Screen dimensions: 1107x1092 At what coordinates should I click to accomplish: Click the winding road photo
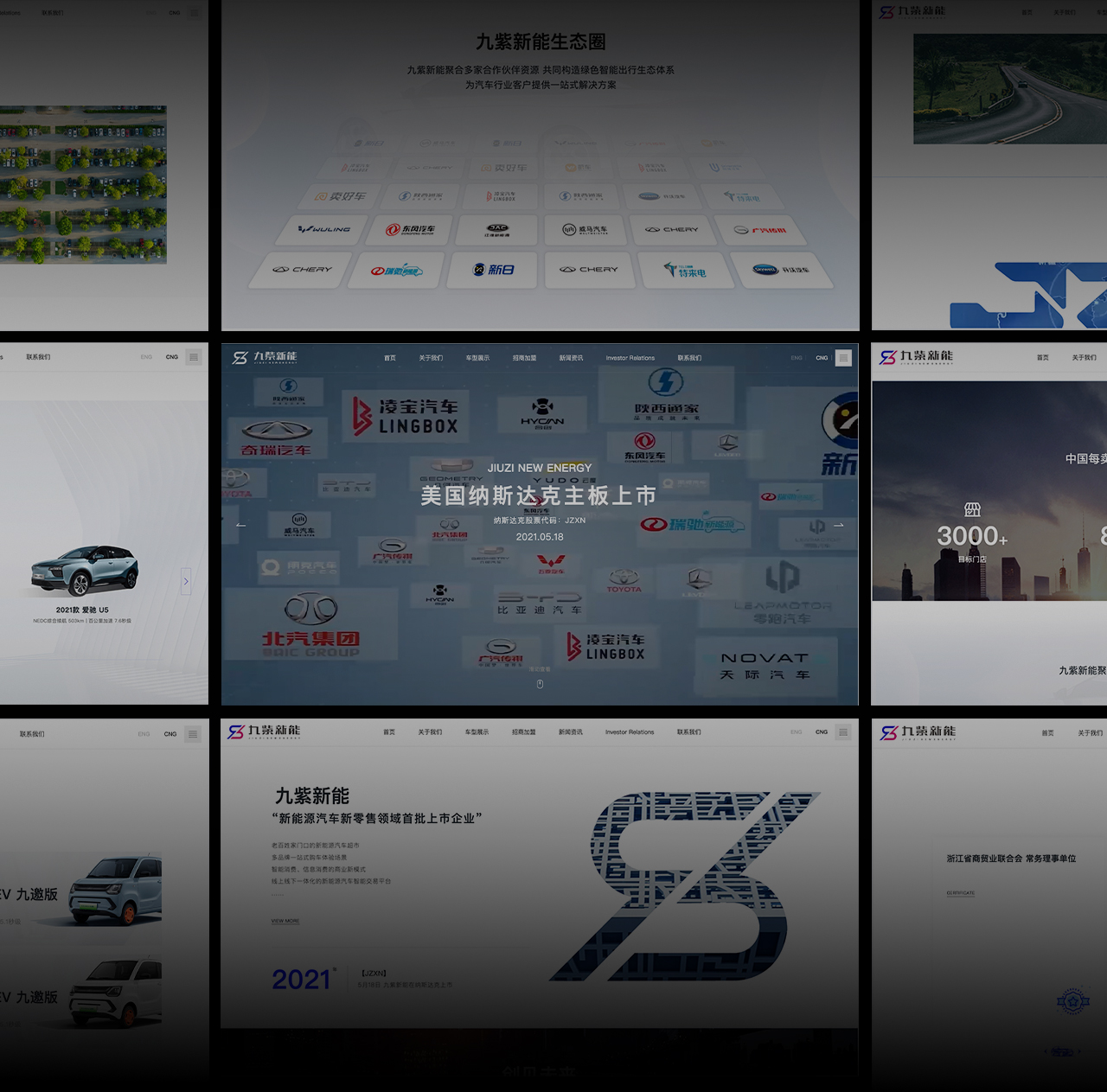[x=1010, y=89]
